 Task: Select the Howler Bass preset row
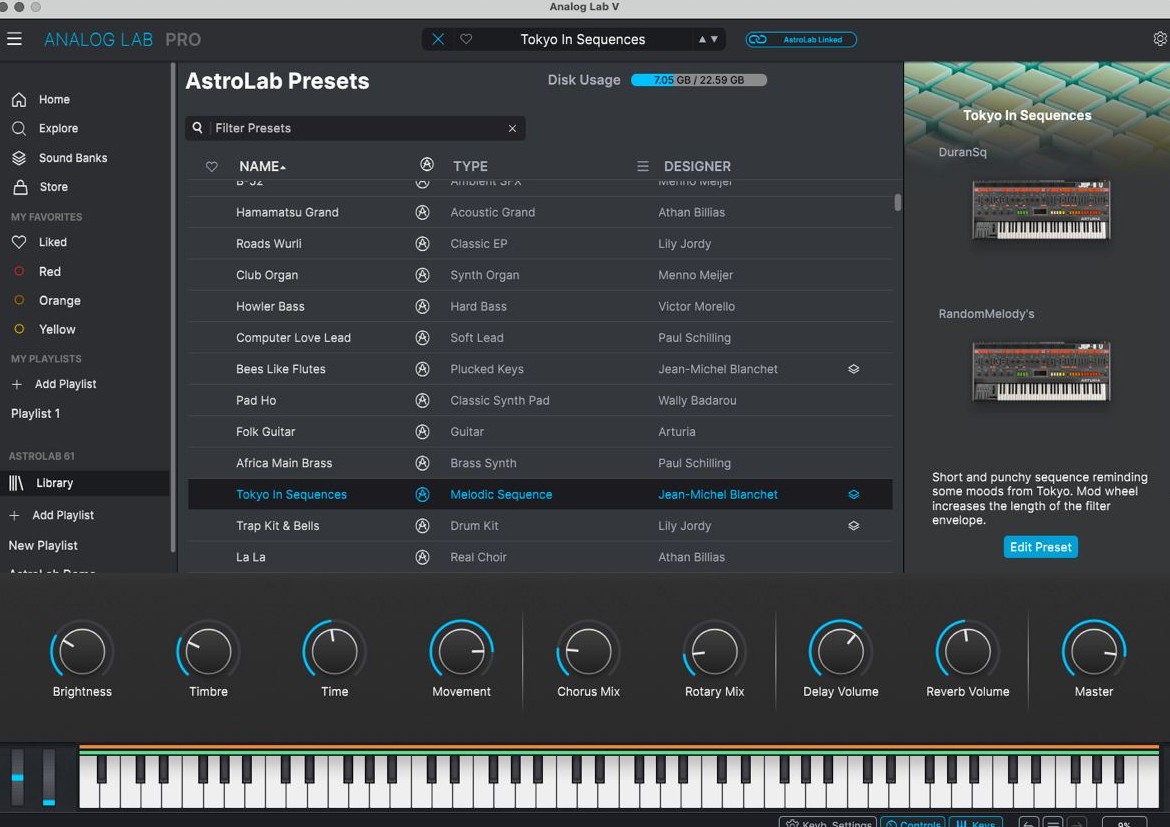pos(540,306)
